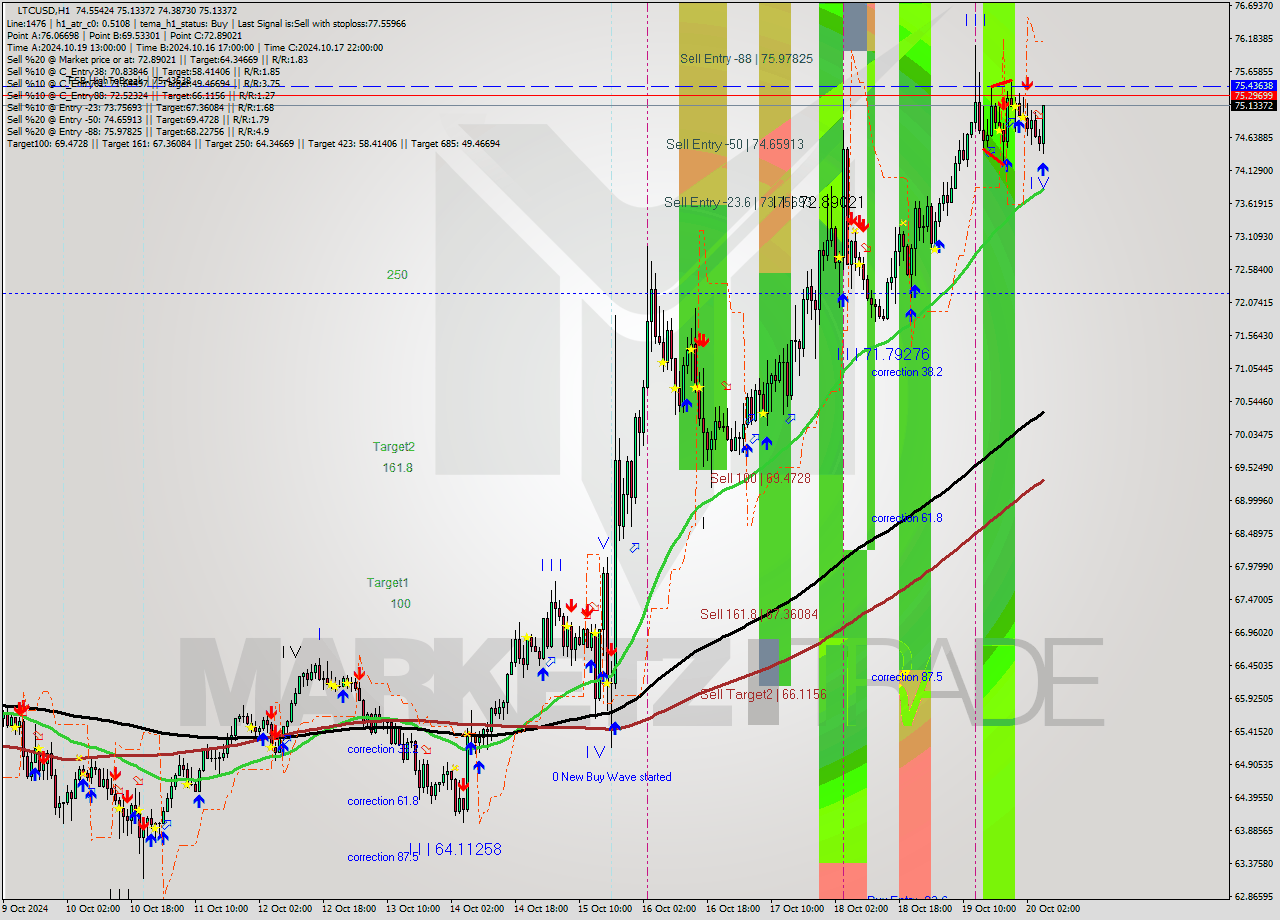Click the 'Sell 161.8 | 67.36084' label
This screenshot has width=1280, height=920.
pyautogui.click(x=759, y=614)
